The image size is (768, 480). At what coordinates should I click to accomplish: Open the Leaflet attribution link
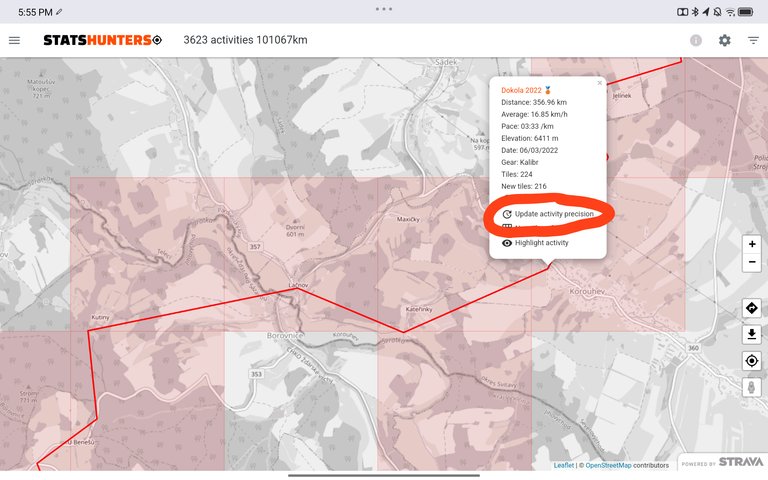[565, 465]
